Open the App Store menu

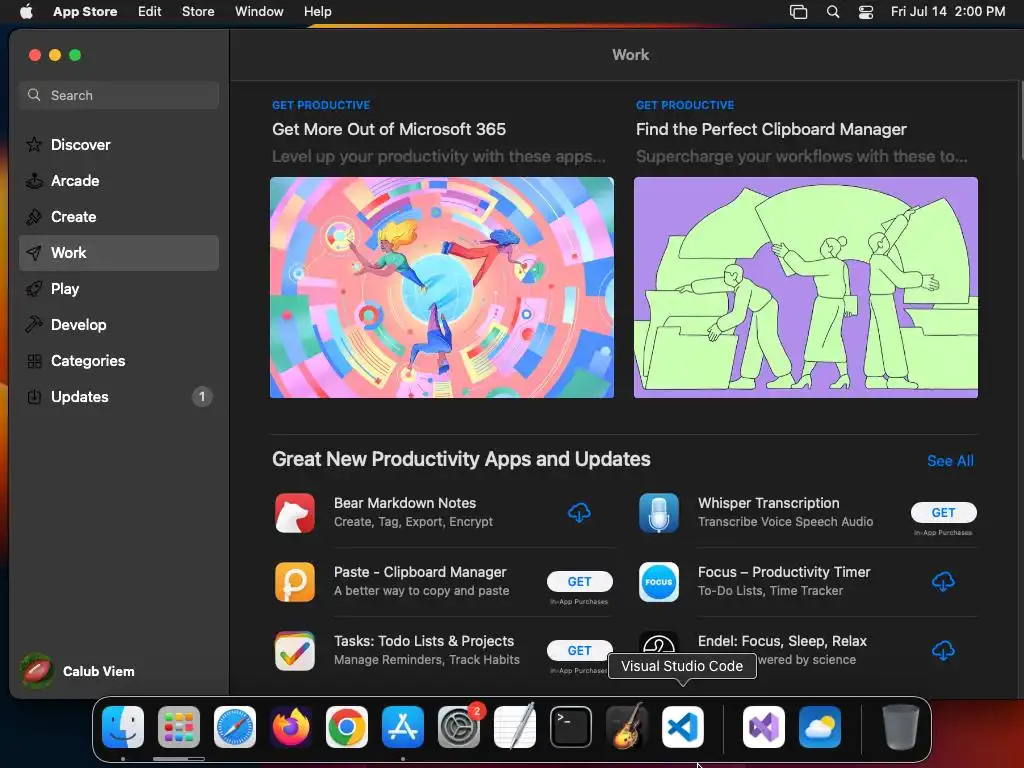coord(85,11)
